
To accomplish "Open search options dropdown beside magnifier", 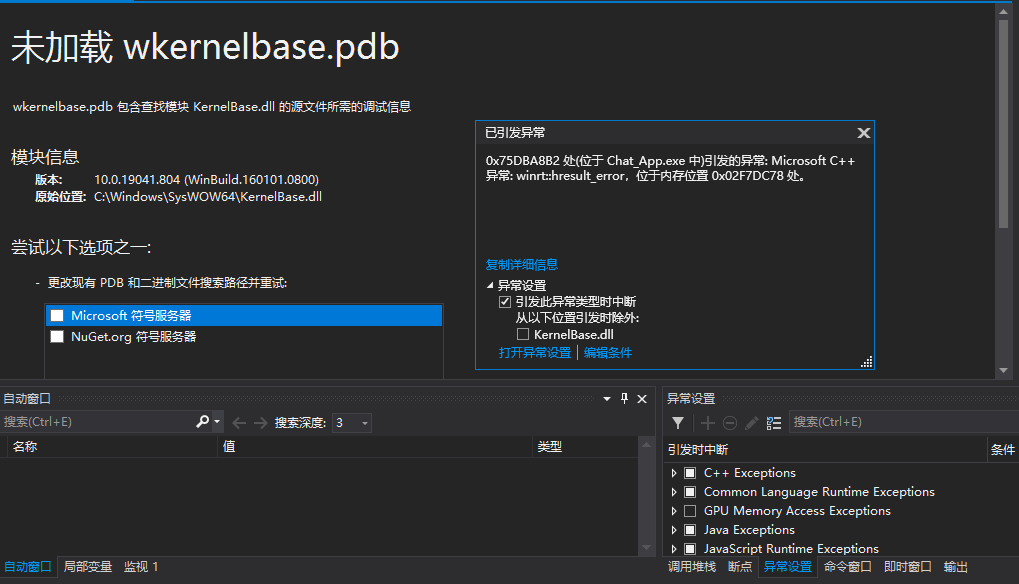I will point(217,422).
